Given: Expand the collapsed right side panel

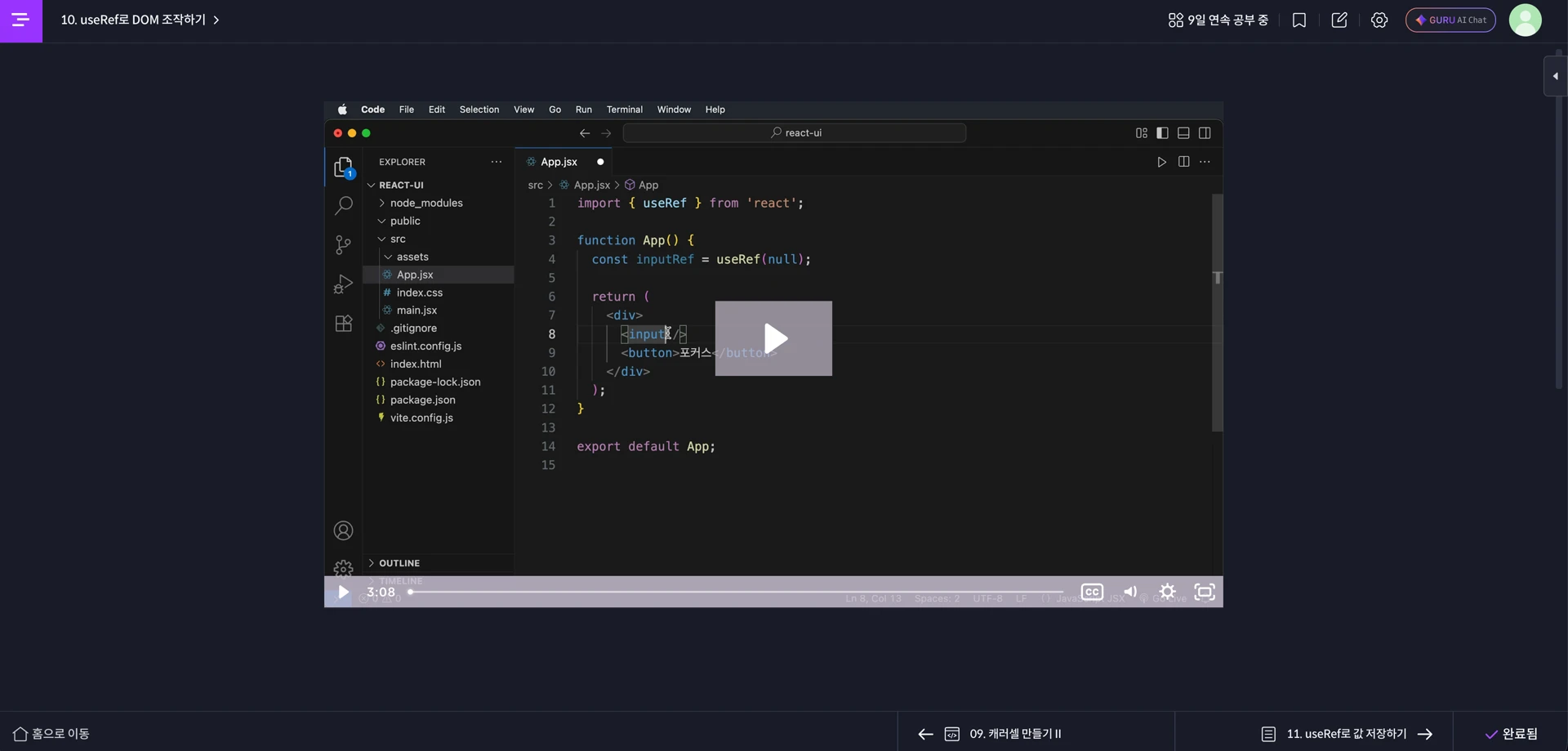Looking at the screenshot, I should (x=1555, y=76).
